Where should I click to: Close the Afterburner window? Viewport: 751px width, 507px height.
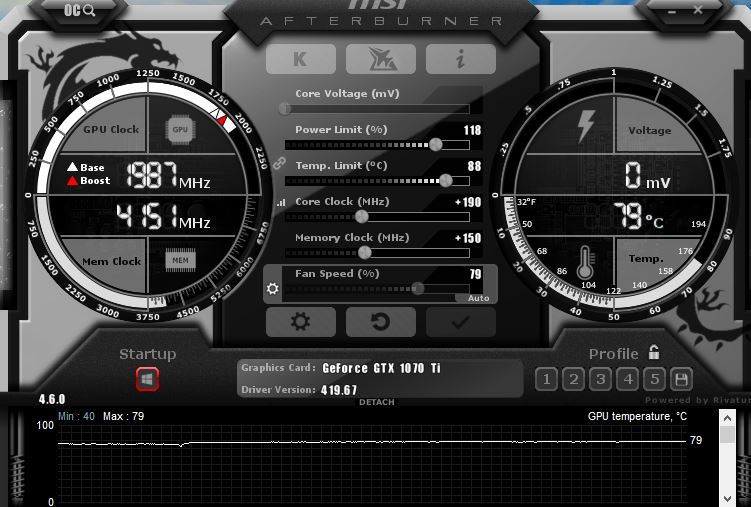point(698,10)
